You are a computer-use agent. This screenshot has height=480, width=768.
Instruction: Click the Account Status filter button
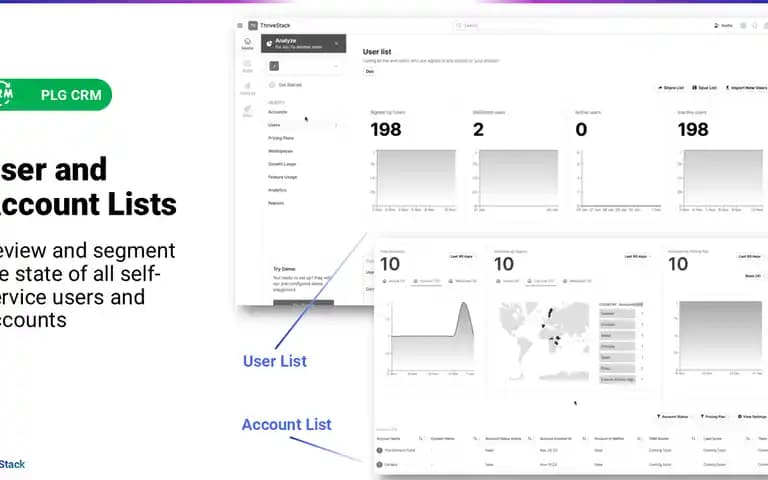pos(672,416)
